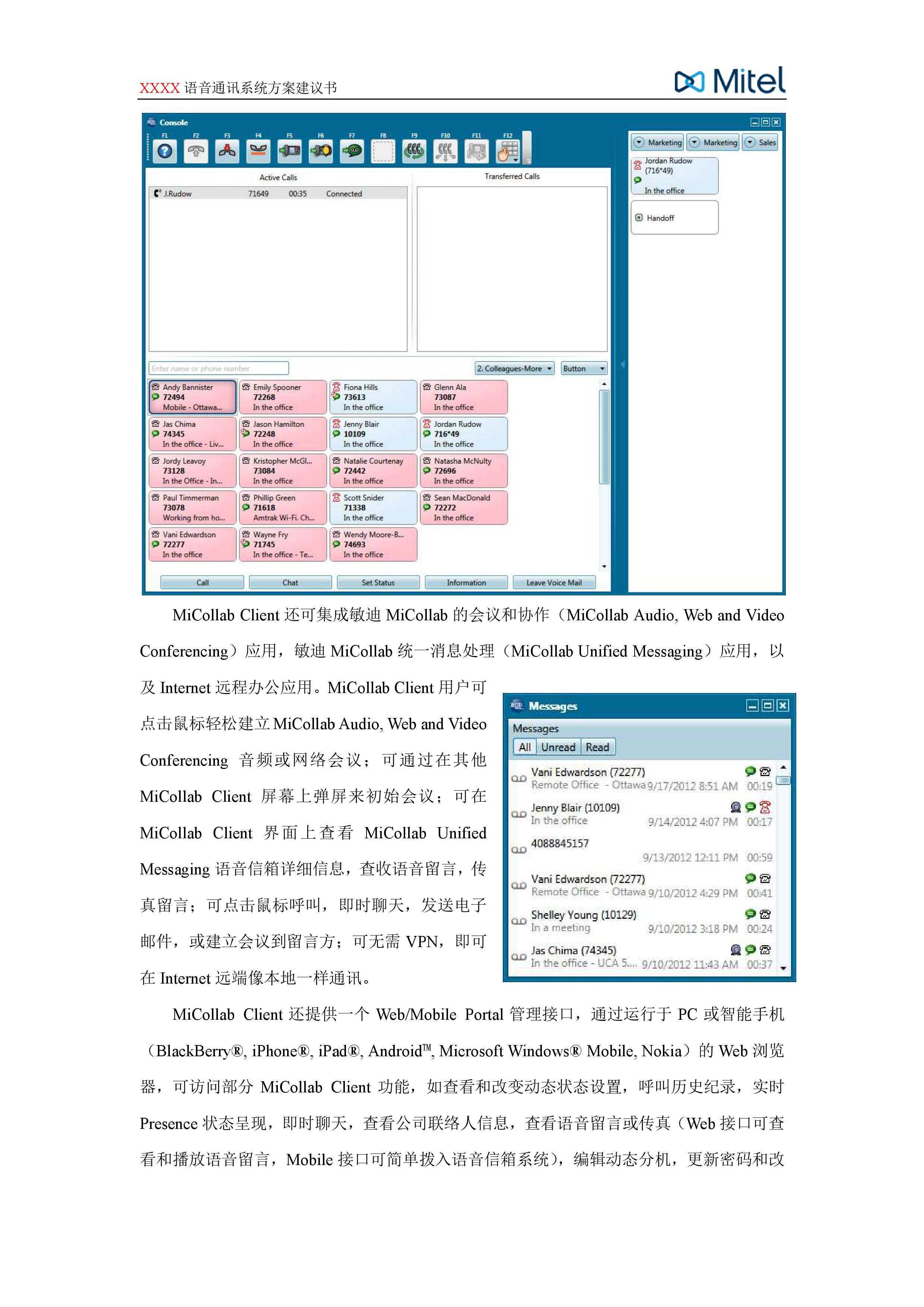Switch to the All messages tab
Viewport: 924px width, 1307px height.
pyautogui.click(x=525, y=747)
